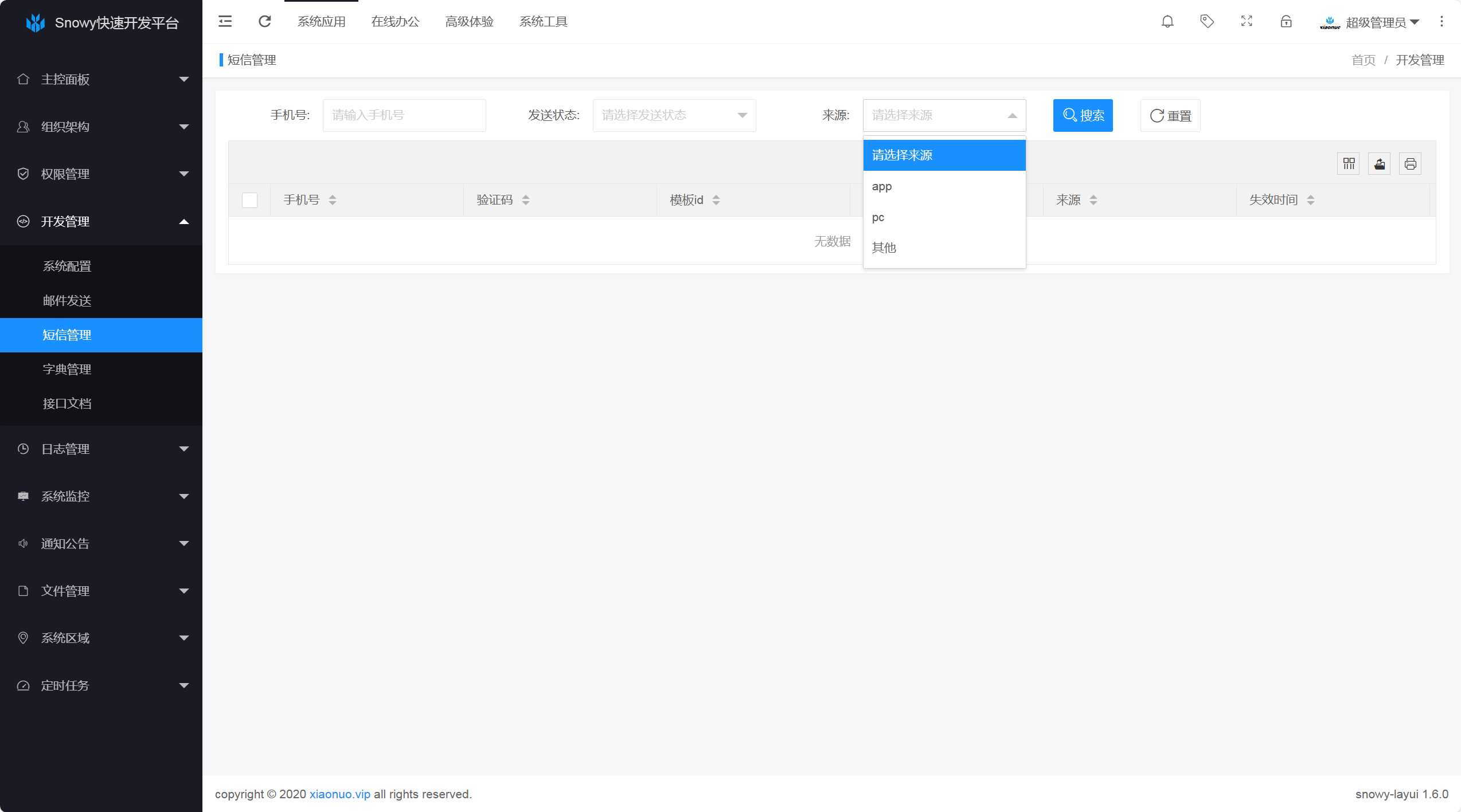Click the 手机号 input field
This screenshot has width=1461, height=812.
404,115
